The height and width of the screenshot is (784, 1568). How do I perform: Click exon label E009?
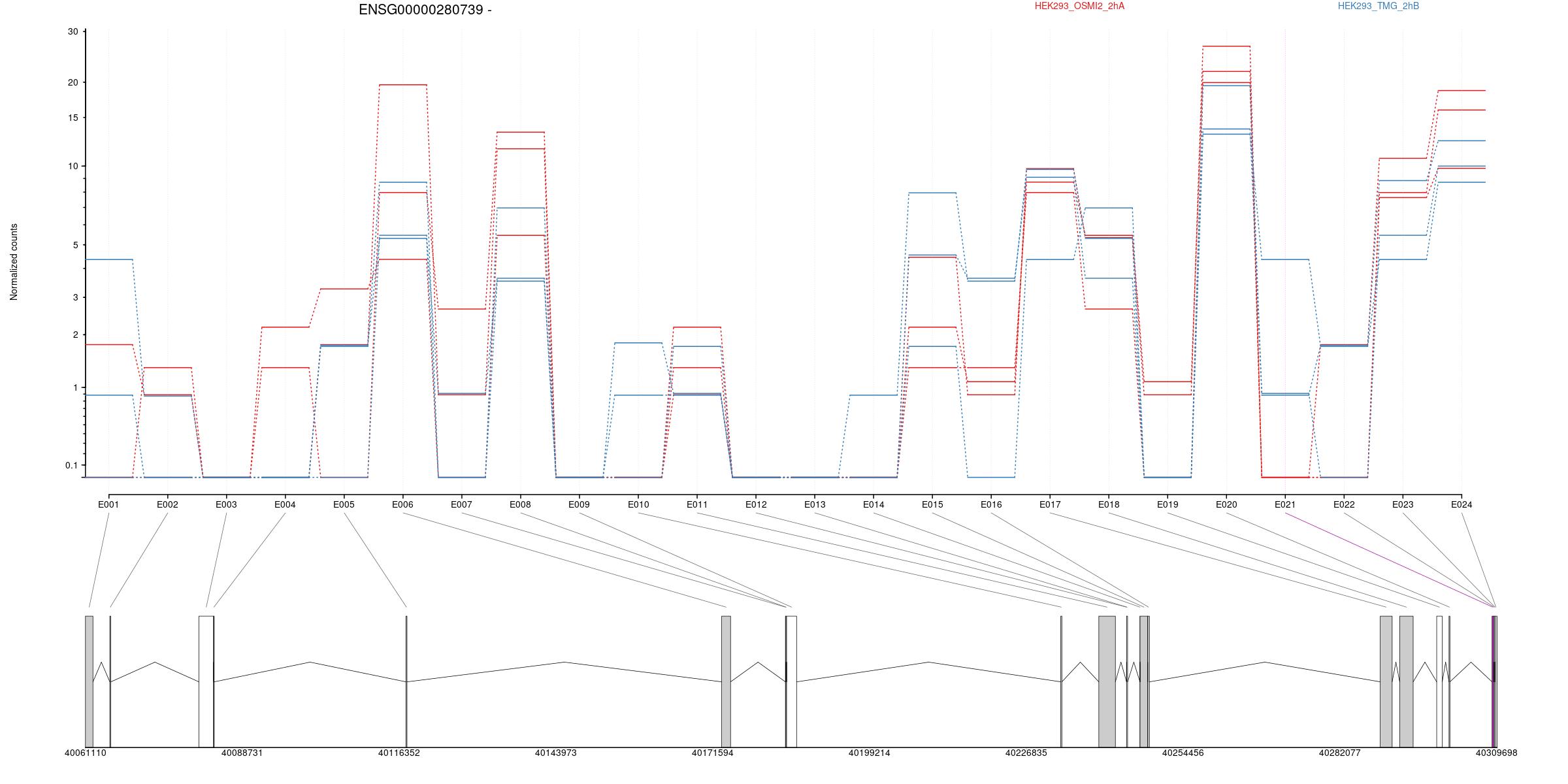click(579, 504)
